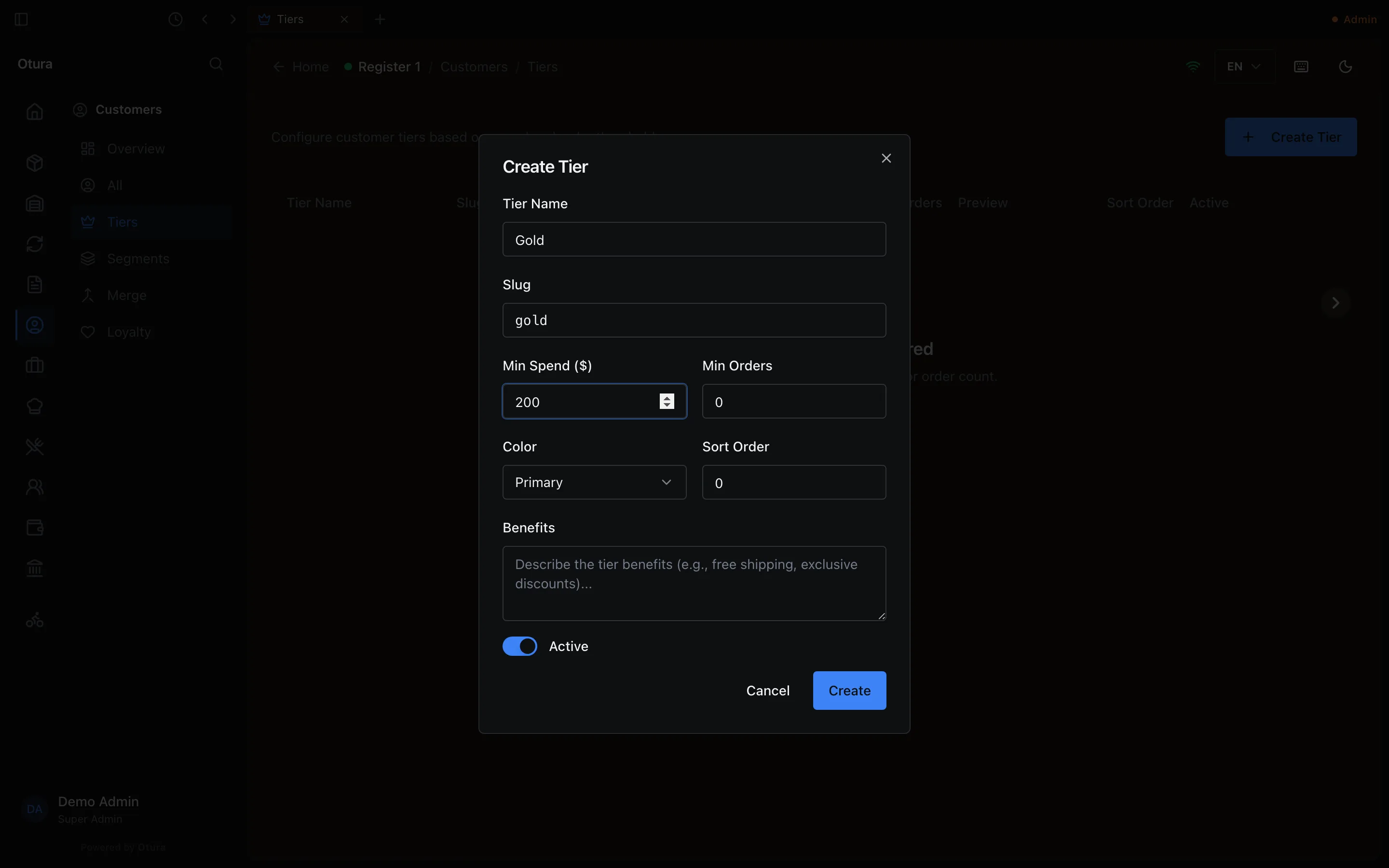Open the bank building sidebar icon
The height and width of the screenshot is (868, 1389).
[35, 569]
